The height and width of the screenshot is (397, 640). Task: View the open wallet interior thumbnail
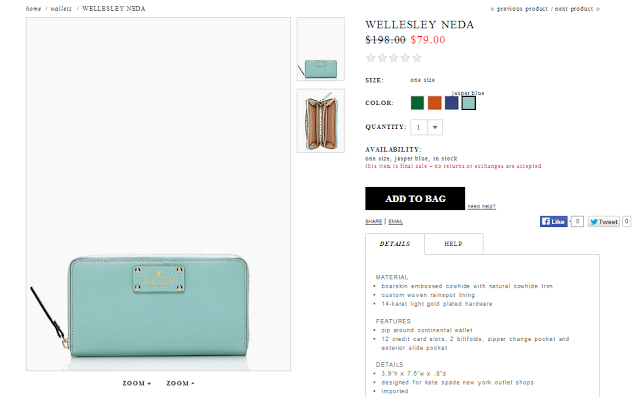click(321, 121)
